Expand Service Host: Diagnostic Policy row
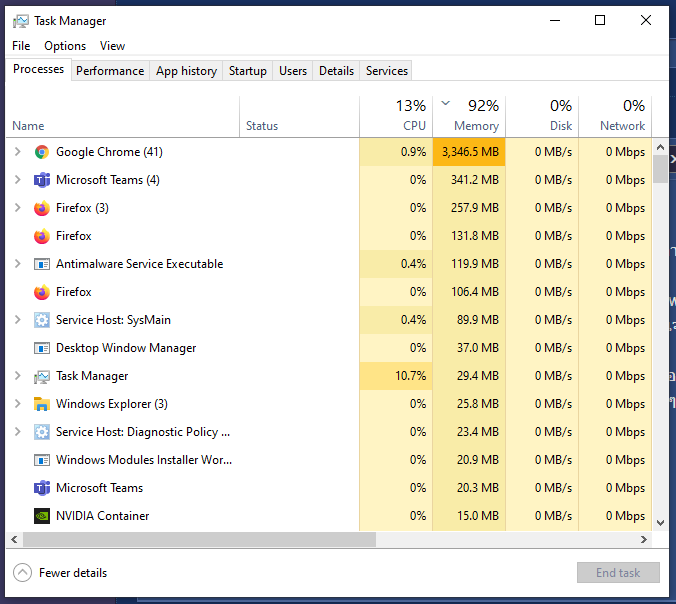Image resolution: width=676 pixels, height=604 pixels. tap(18, 432)
